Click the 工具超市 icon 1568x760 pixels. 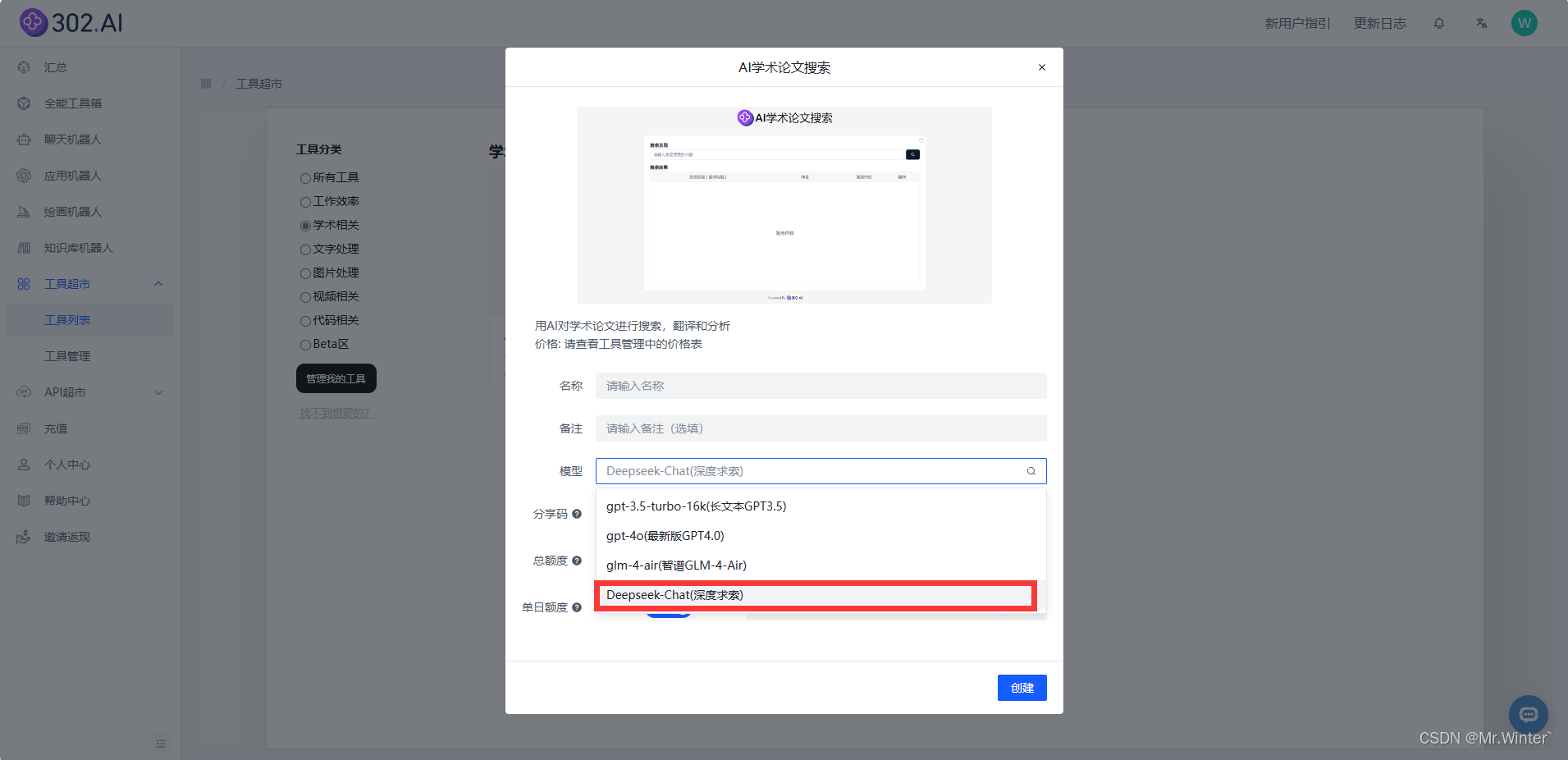pyautogui.click(x=24, y=284)
